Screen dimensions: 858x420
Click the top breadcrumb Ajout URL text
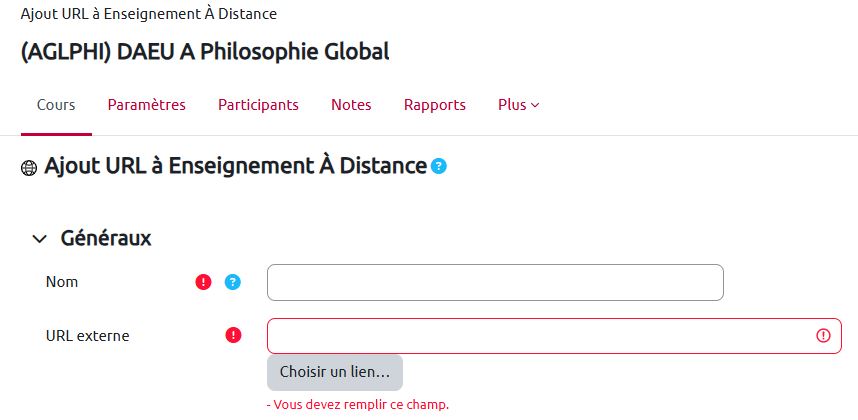click(148, 14)
